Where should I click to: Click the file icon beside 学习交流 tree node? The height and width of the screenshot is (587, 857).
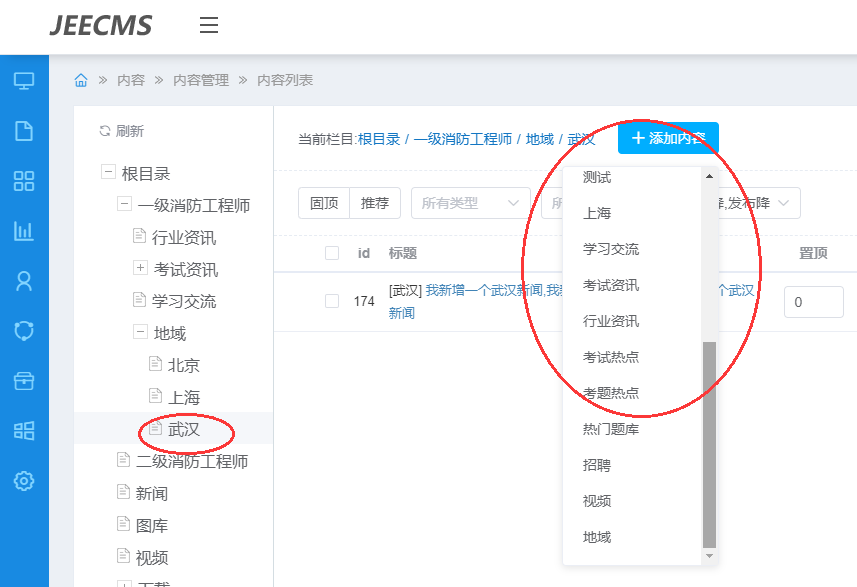[x=139, y=300]
